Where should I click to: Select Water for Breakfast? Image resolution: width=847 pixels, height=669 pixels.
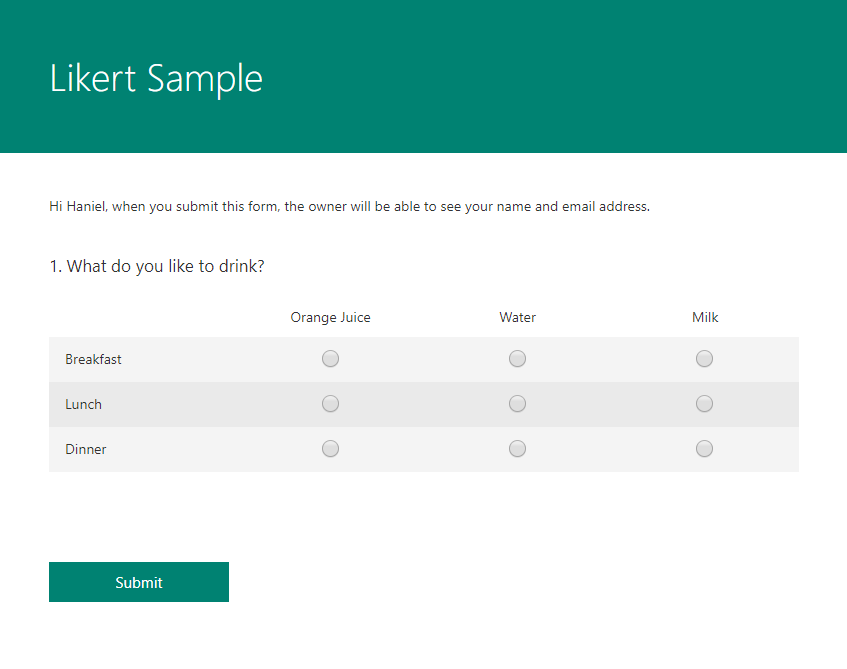click(x=517, y=358)
